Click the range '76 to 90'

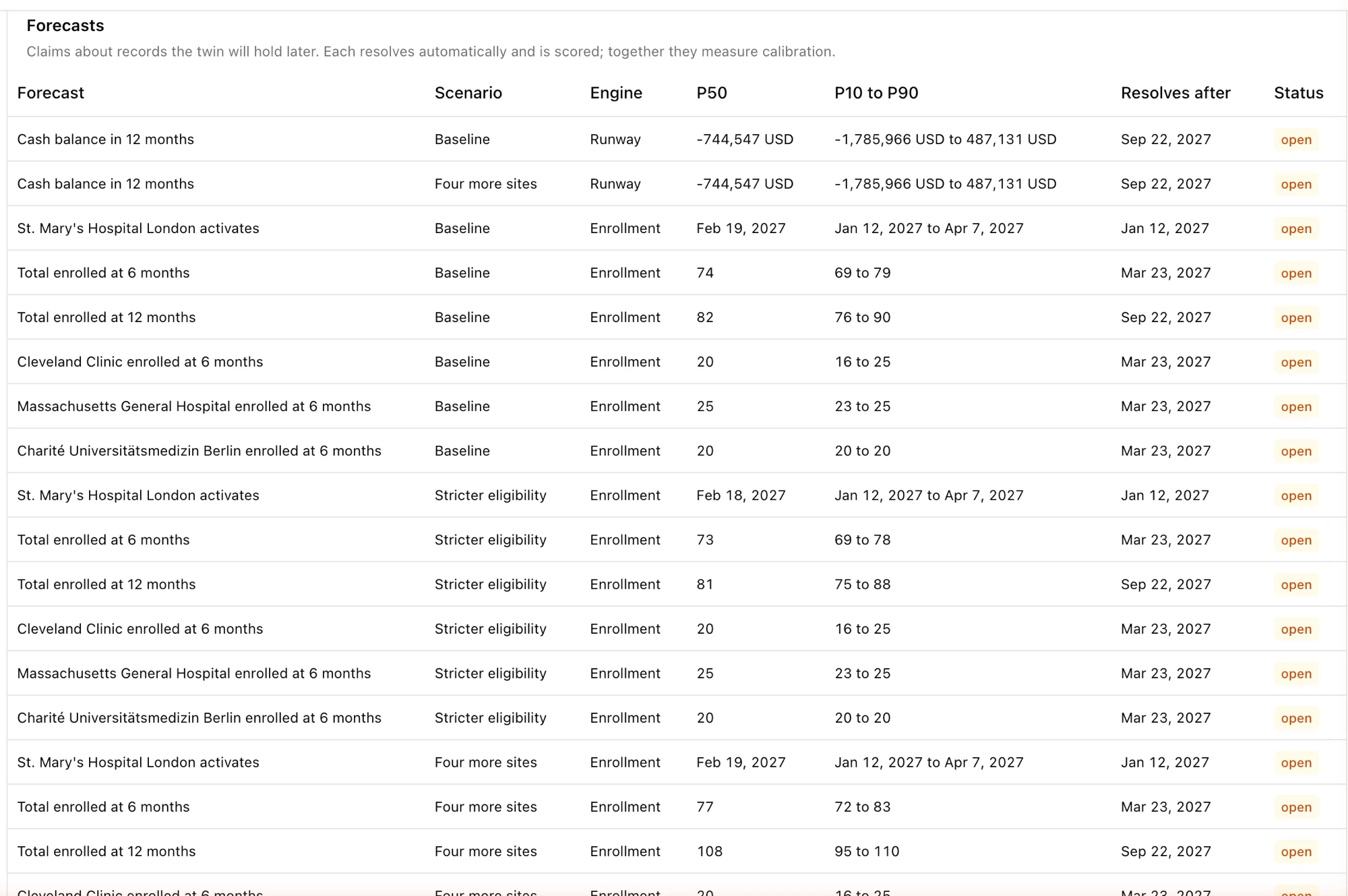(x=863, y=317)
